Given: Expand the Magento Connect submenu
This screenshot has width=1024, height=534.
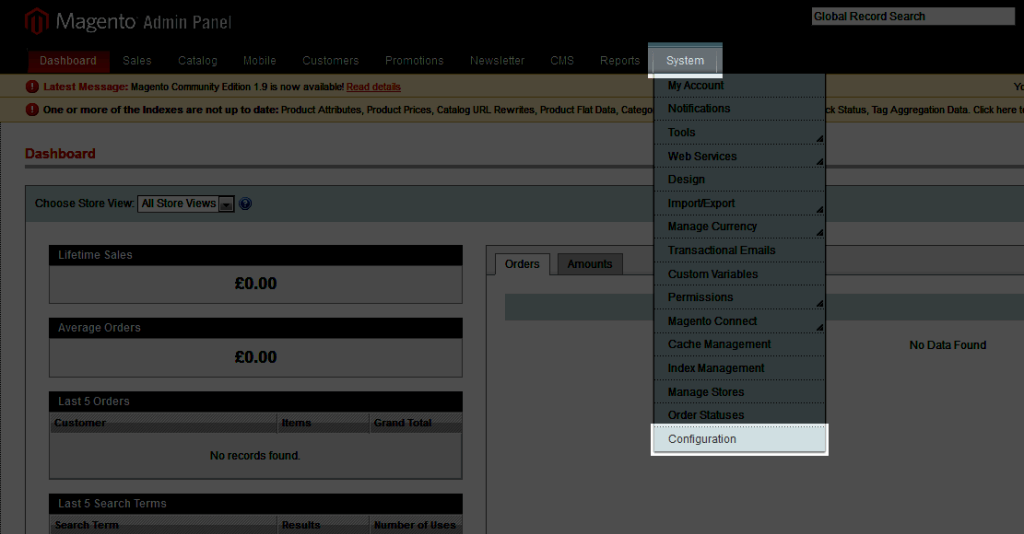Looking at the screenshot, I should (x=739, y=321).
